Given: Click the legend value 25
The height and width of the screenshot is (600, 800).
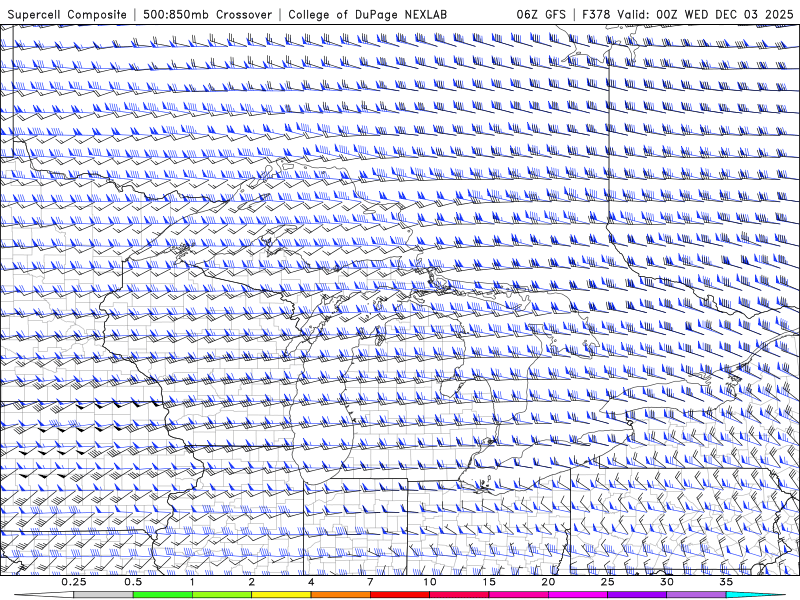Looking at the screenshot, I should [x=607, y=582].
